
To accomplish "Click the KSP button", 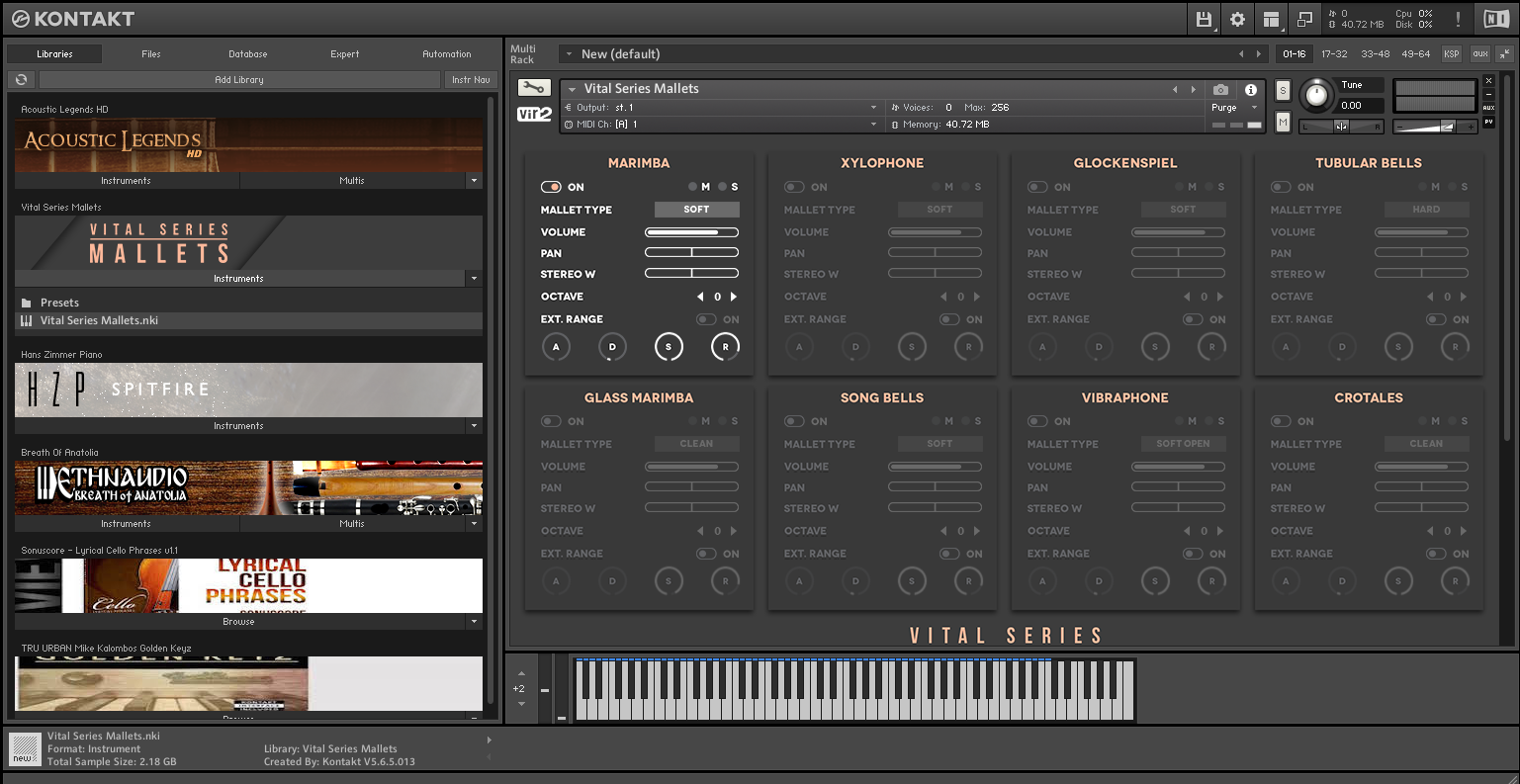I will 1452,54.
